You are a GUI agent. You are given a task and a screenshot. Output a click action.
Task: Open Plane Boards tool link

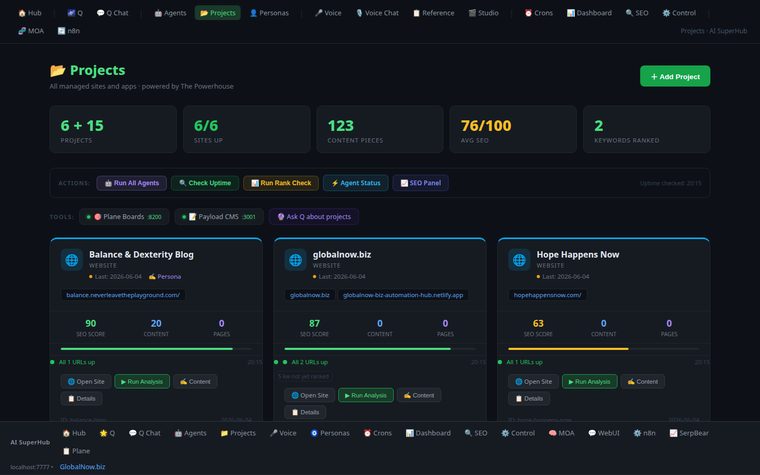[124, 217]
